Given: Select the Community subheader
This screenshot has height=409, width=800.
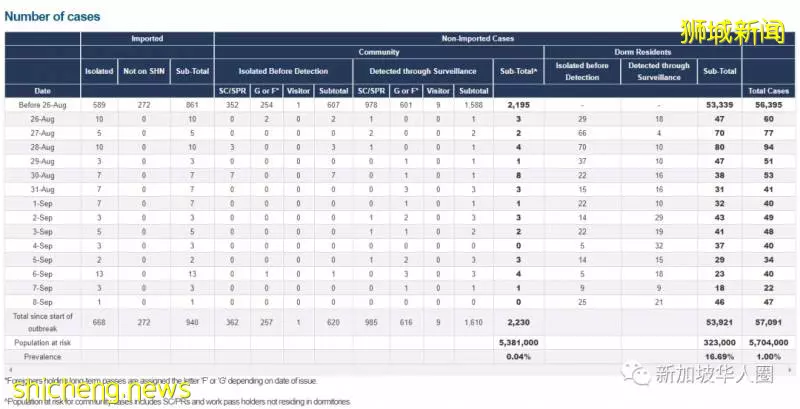Looking at the screenshot, I should [379, 52].
